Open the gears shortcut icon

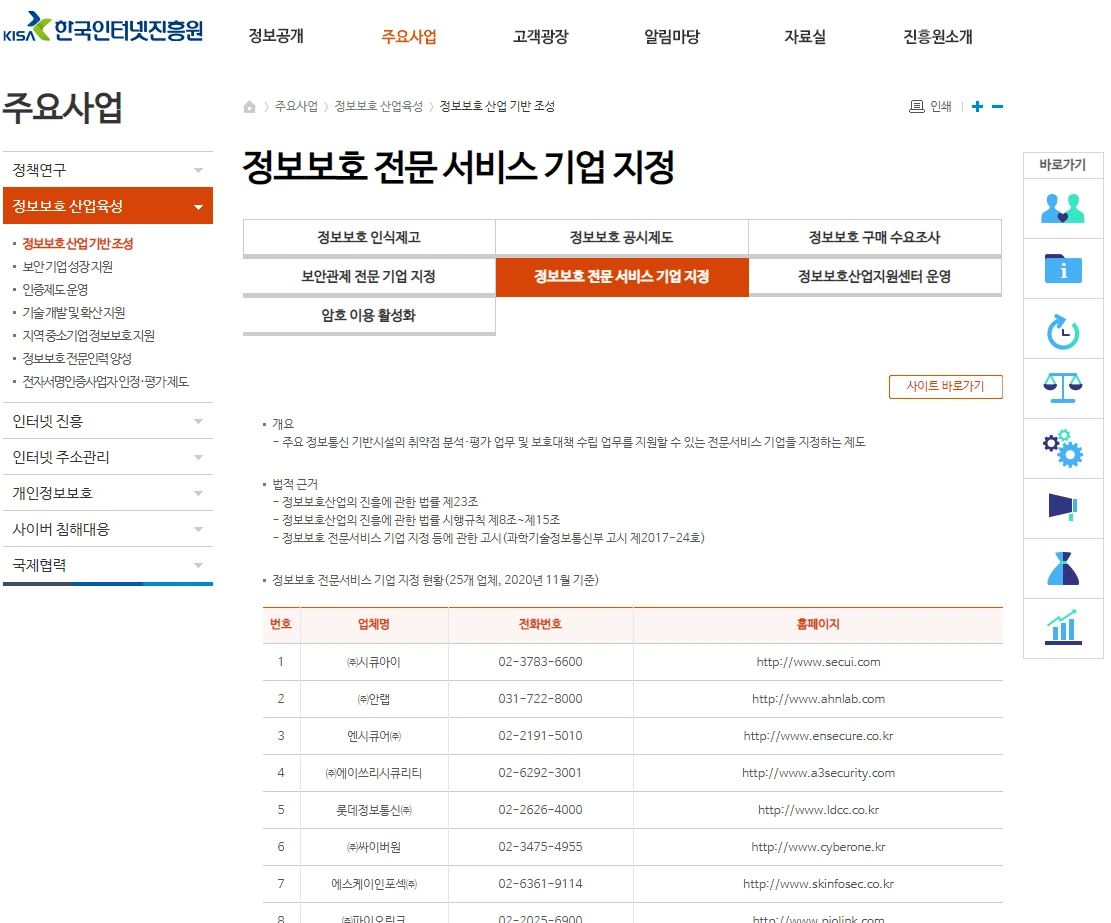pos(1063,448)
